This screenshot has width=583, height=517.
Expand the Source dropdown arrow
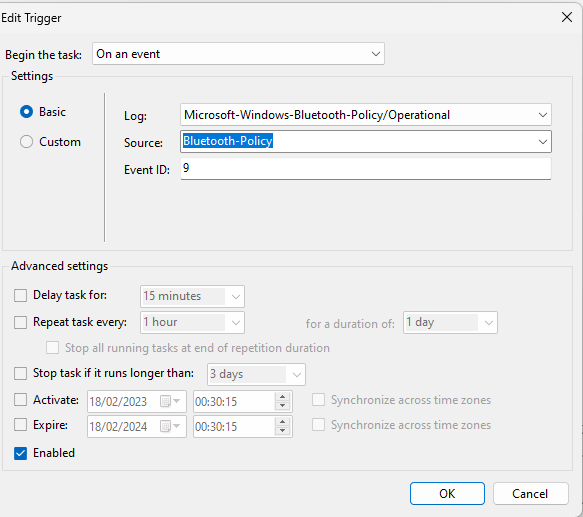pos(542,142)
